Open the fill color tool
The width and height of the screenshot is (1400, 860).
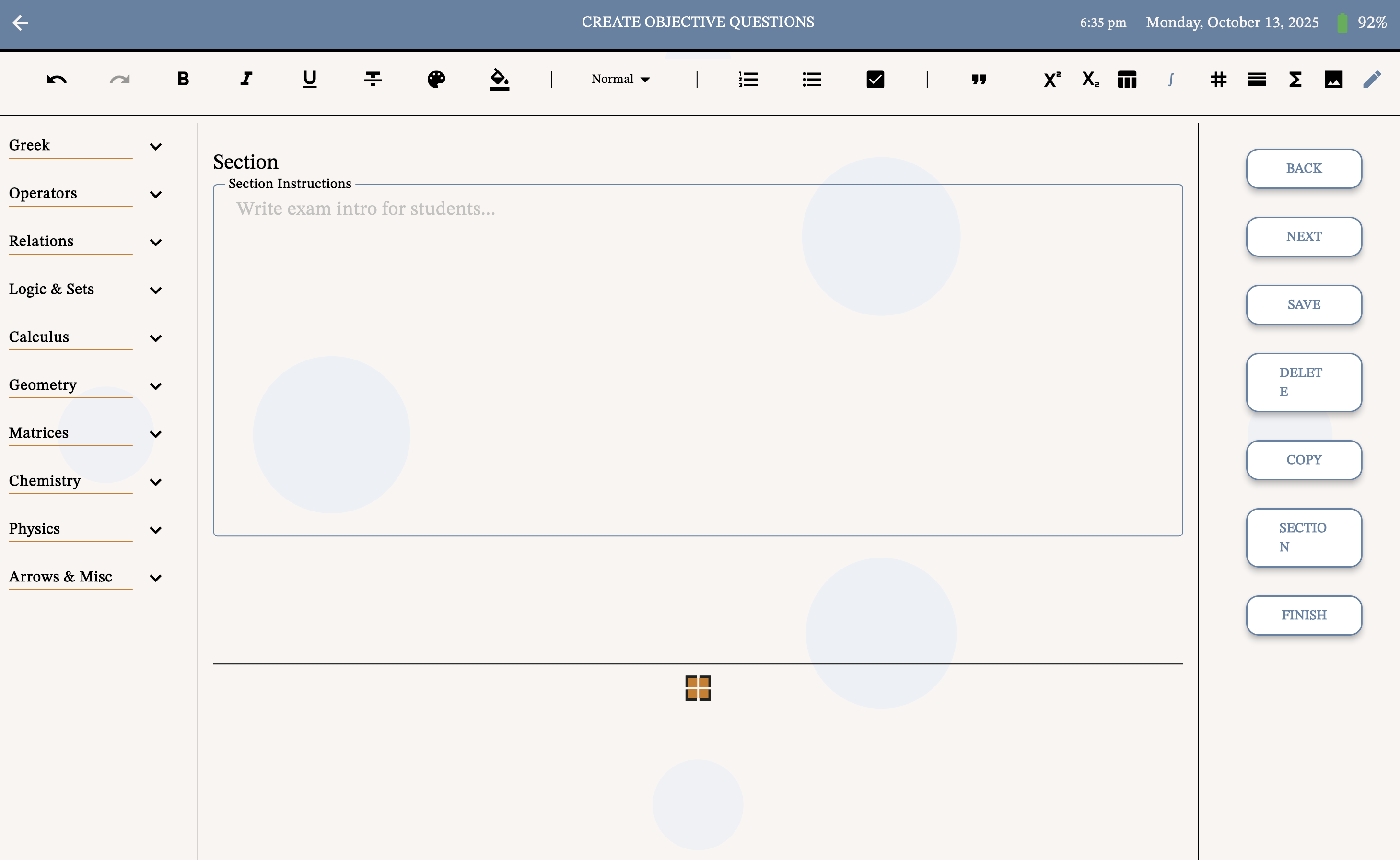coord(499,80)
